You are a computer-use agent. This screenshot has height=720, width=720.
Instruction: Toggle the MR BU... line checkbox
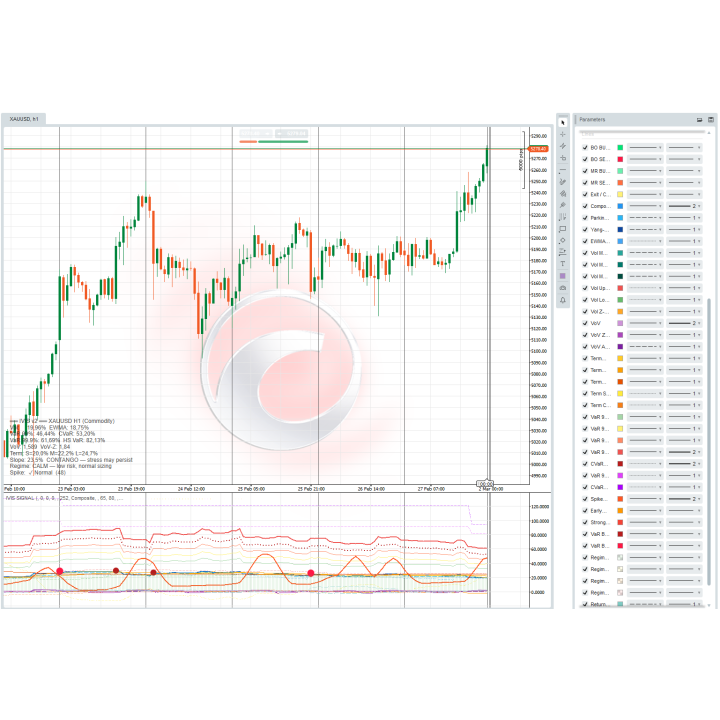(x=585, y=171)
